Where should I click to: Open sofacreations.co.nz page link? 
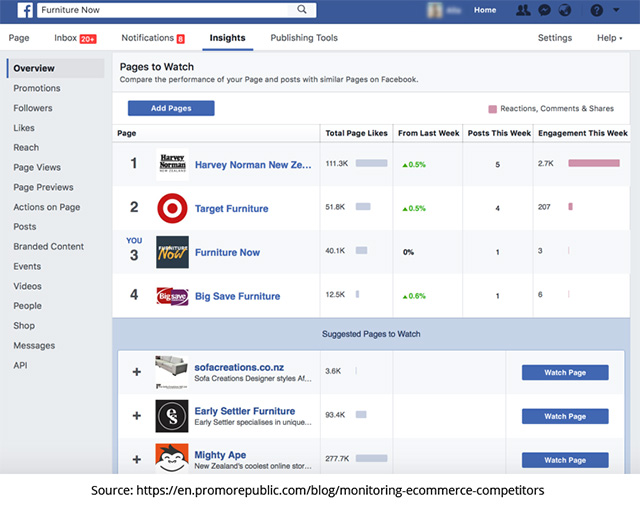coord(239,367)
